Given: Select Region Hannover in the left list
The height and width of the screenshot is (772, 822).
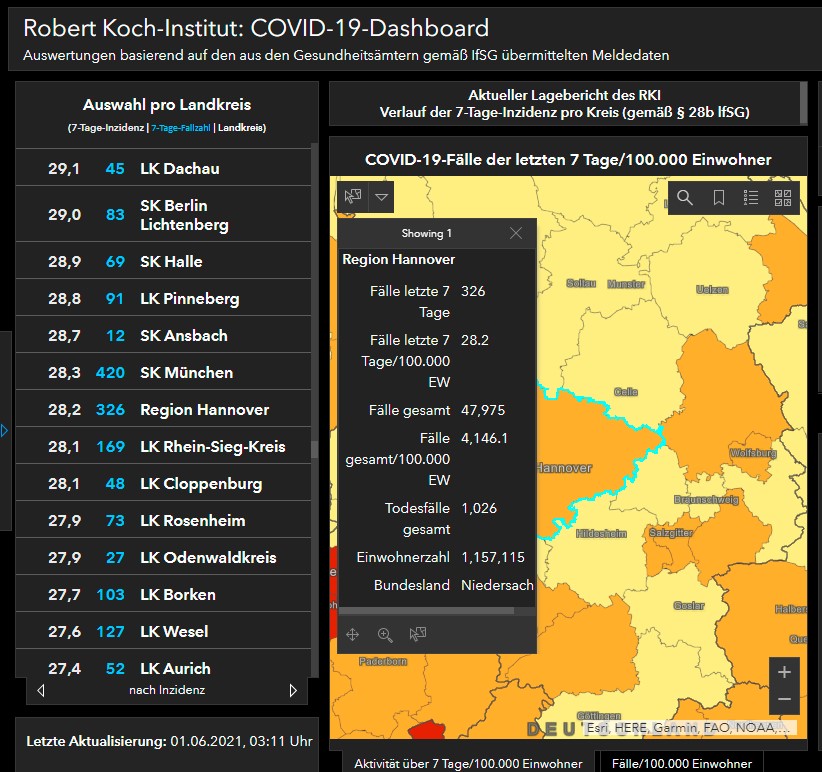Looking at the screenshot, I should pos(163,409).
